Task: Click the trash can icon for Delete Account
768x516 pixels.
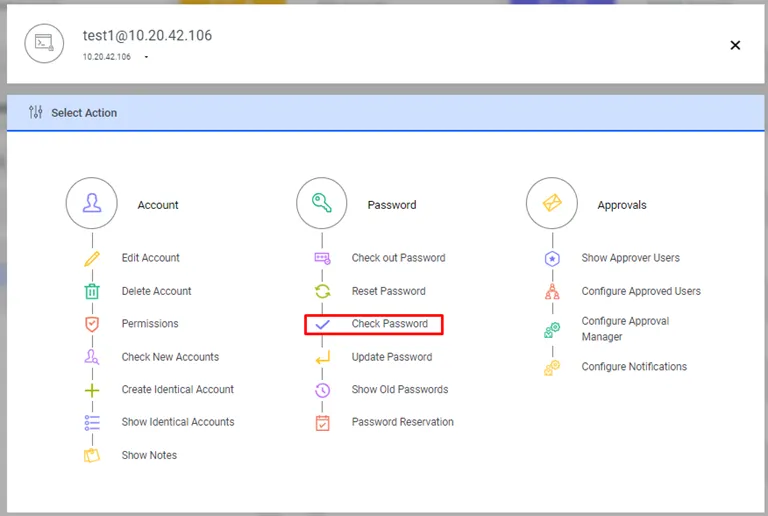Action: tap(92, 291)
